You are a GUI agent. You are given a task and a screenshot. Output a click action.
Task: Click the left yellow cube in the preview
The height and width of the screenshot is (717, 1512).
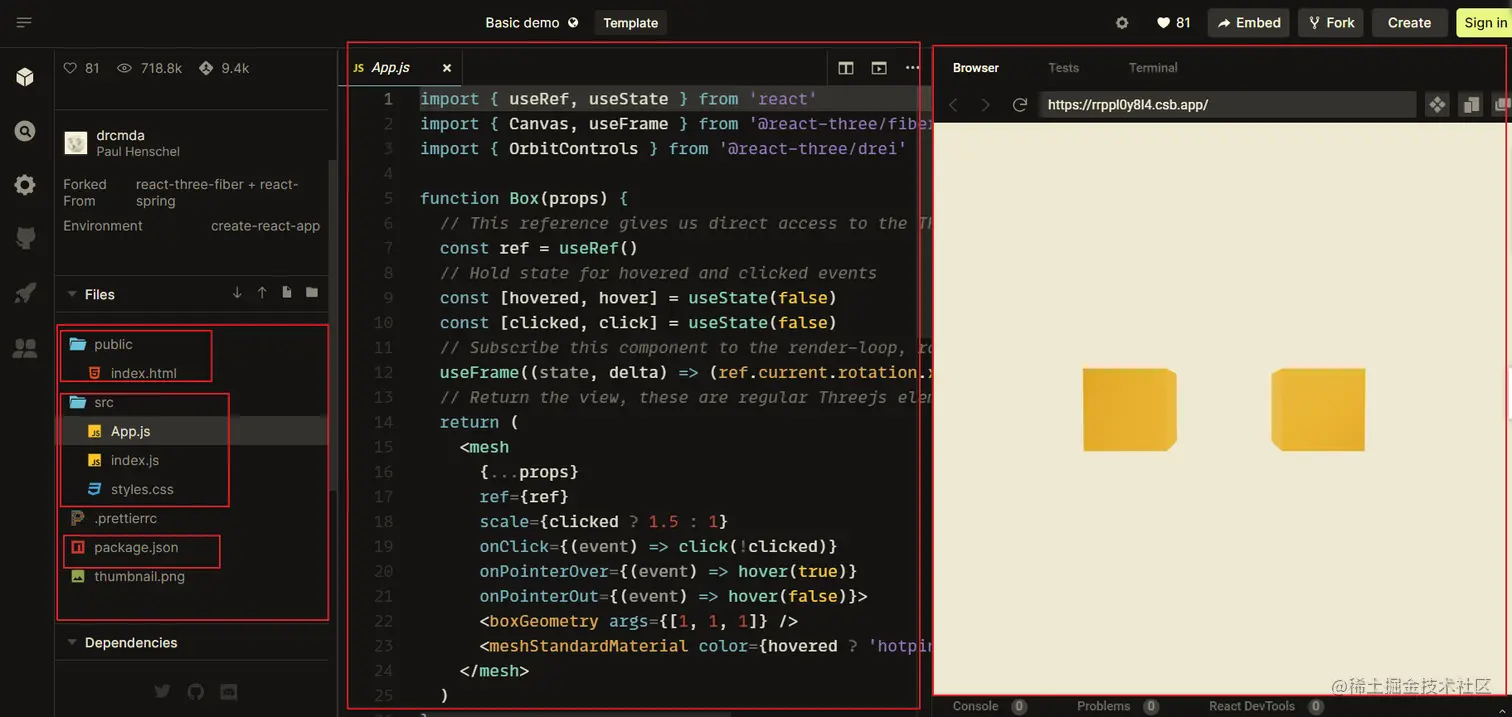pyautogui.click(x=1130, y=410)
